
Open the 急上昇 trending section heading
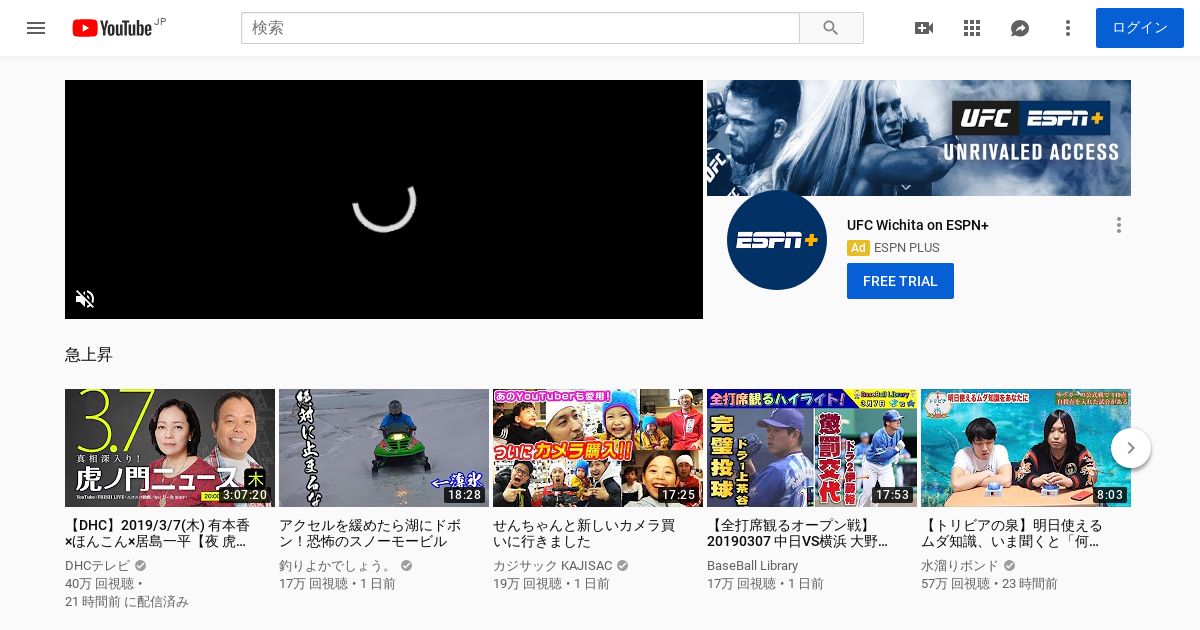point(89,355)
